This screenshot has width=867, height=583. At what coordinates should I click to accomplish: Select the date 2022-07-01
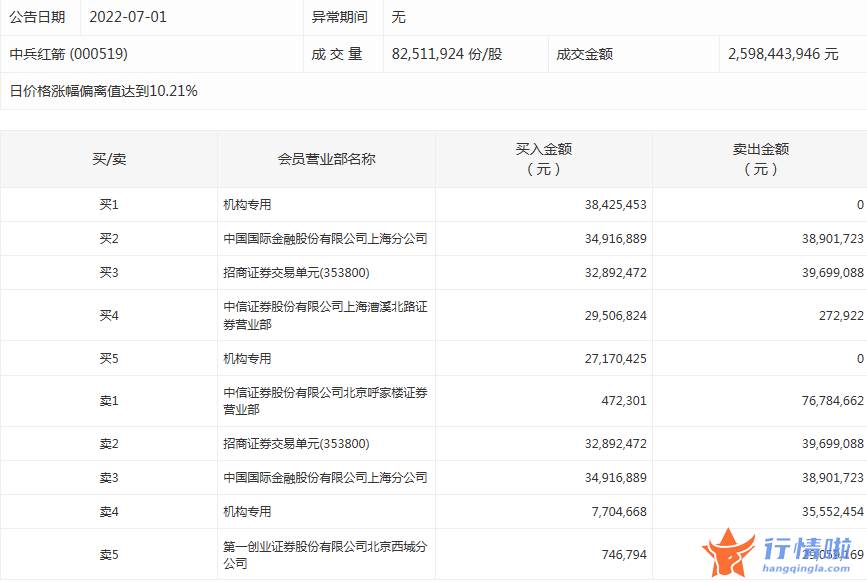(128, 17)
